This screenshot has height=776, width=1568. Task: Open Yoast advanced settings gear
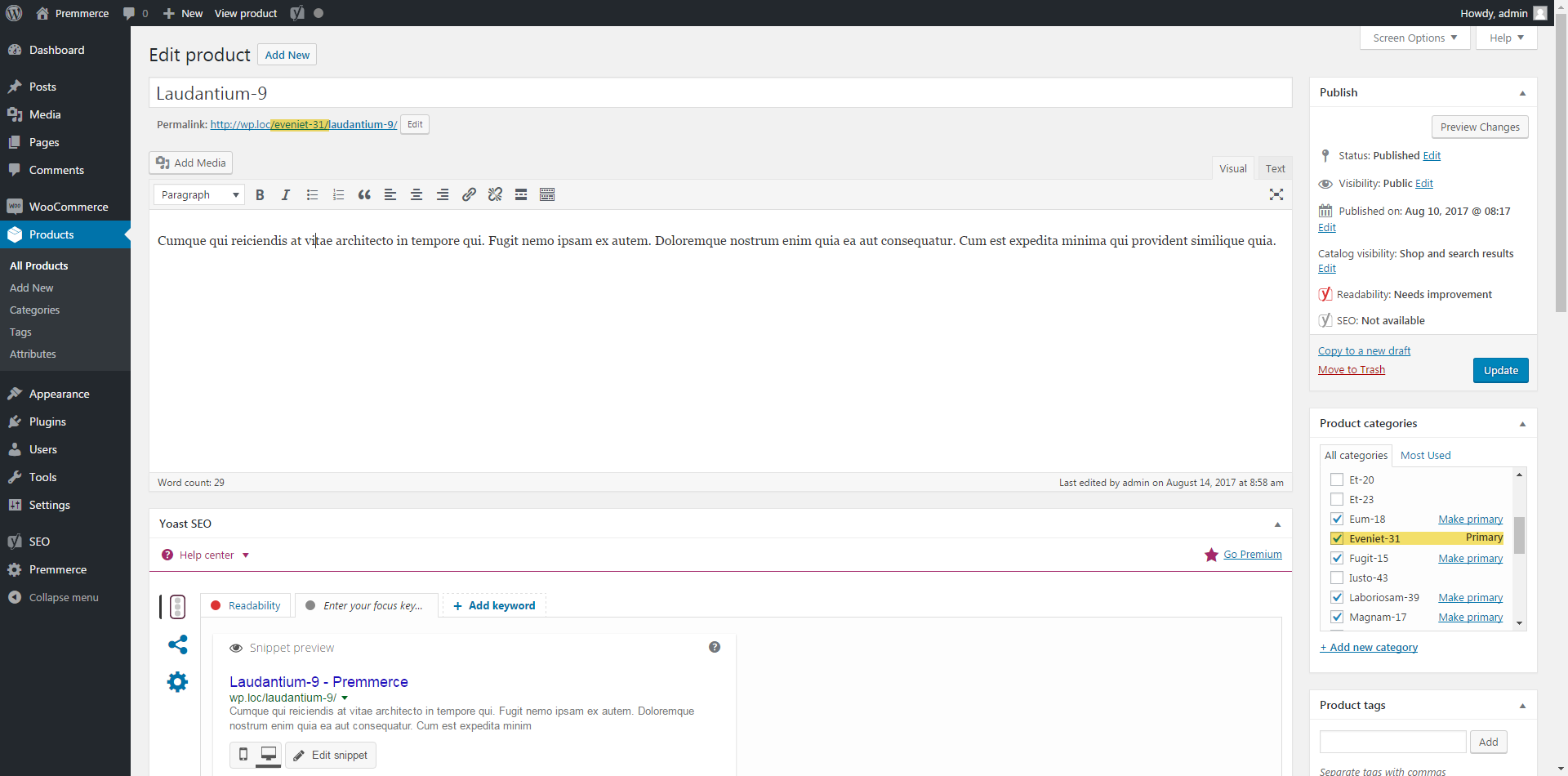[x=178, y=682]
